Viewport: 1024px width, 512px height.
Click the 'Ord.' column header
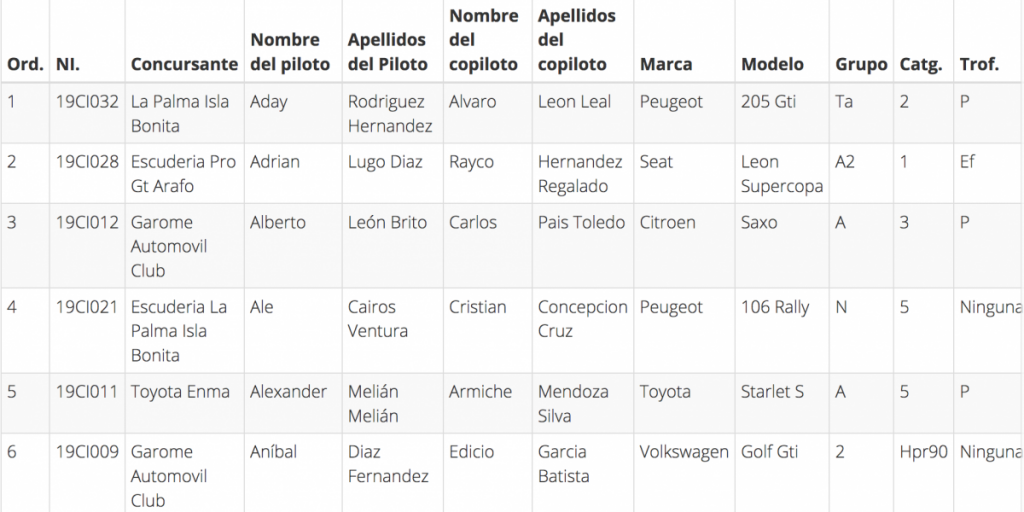pyautogui.click(x=25, y=64)
